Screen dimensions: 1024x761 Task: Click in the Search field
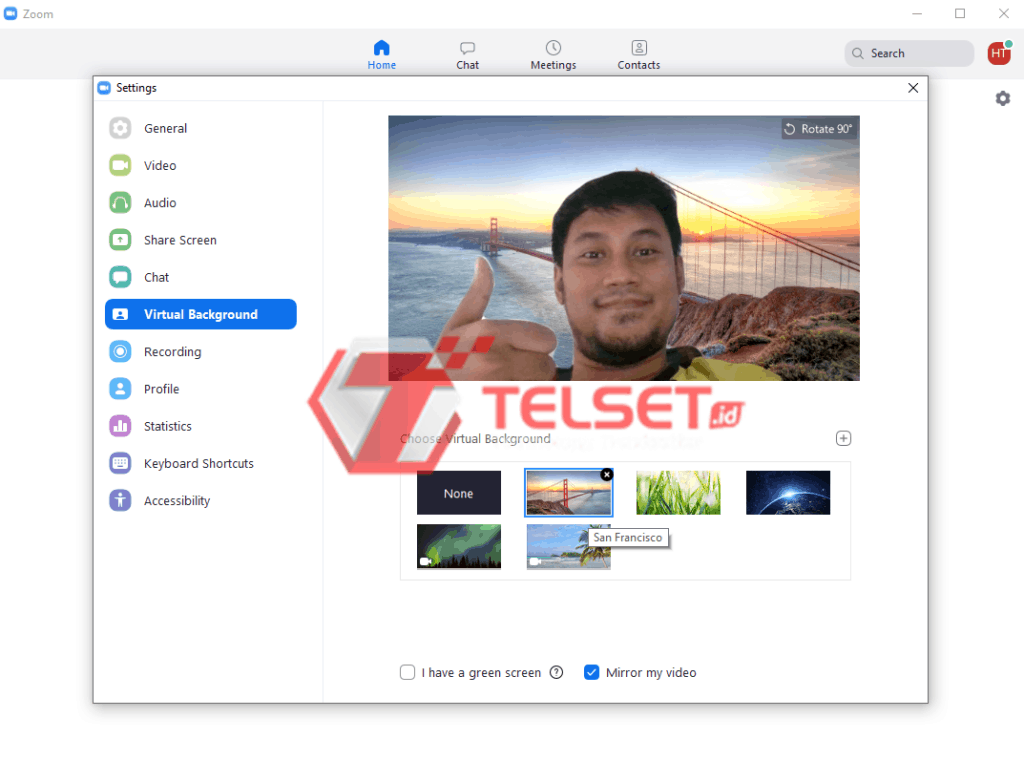[915, 54]
